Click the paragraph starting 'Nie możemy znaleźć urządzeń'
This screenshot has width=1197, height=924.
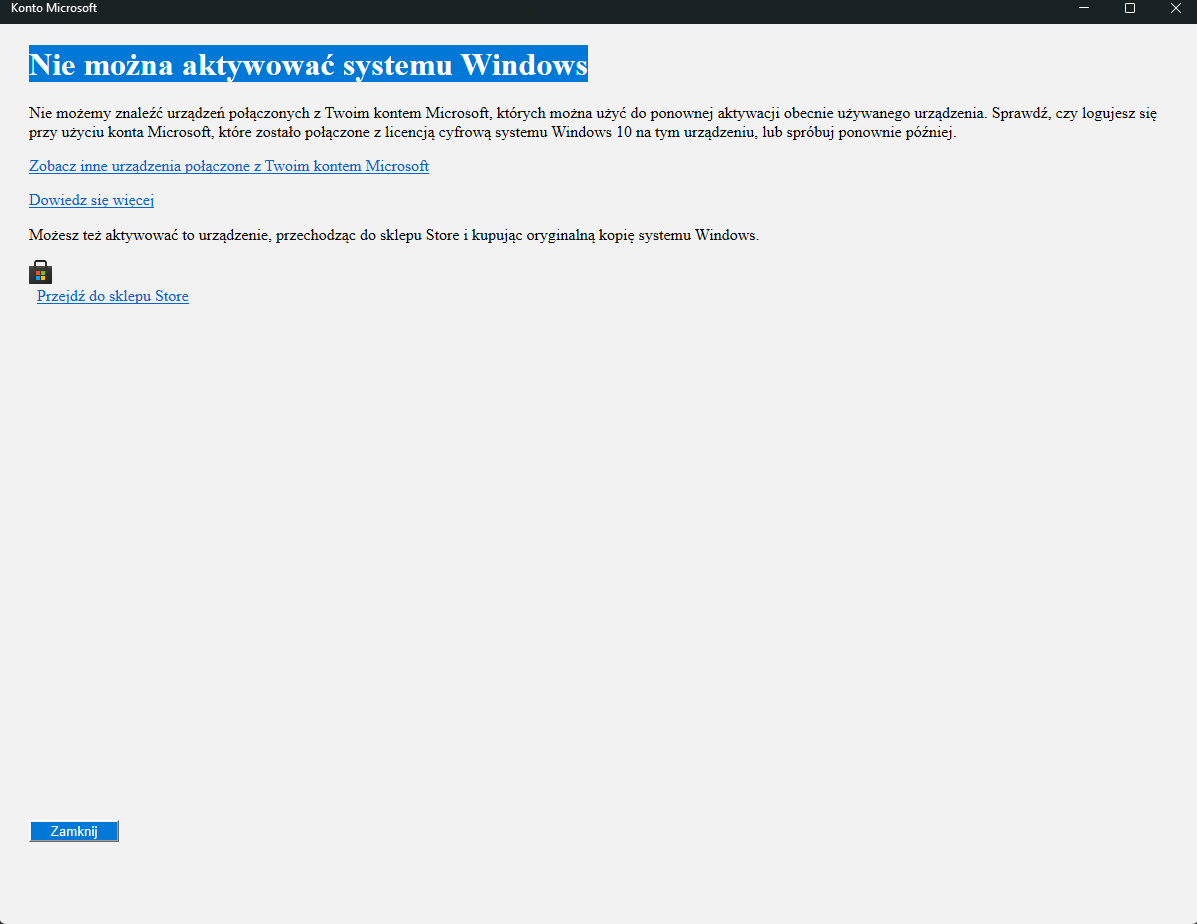(593, 123)
